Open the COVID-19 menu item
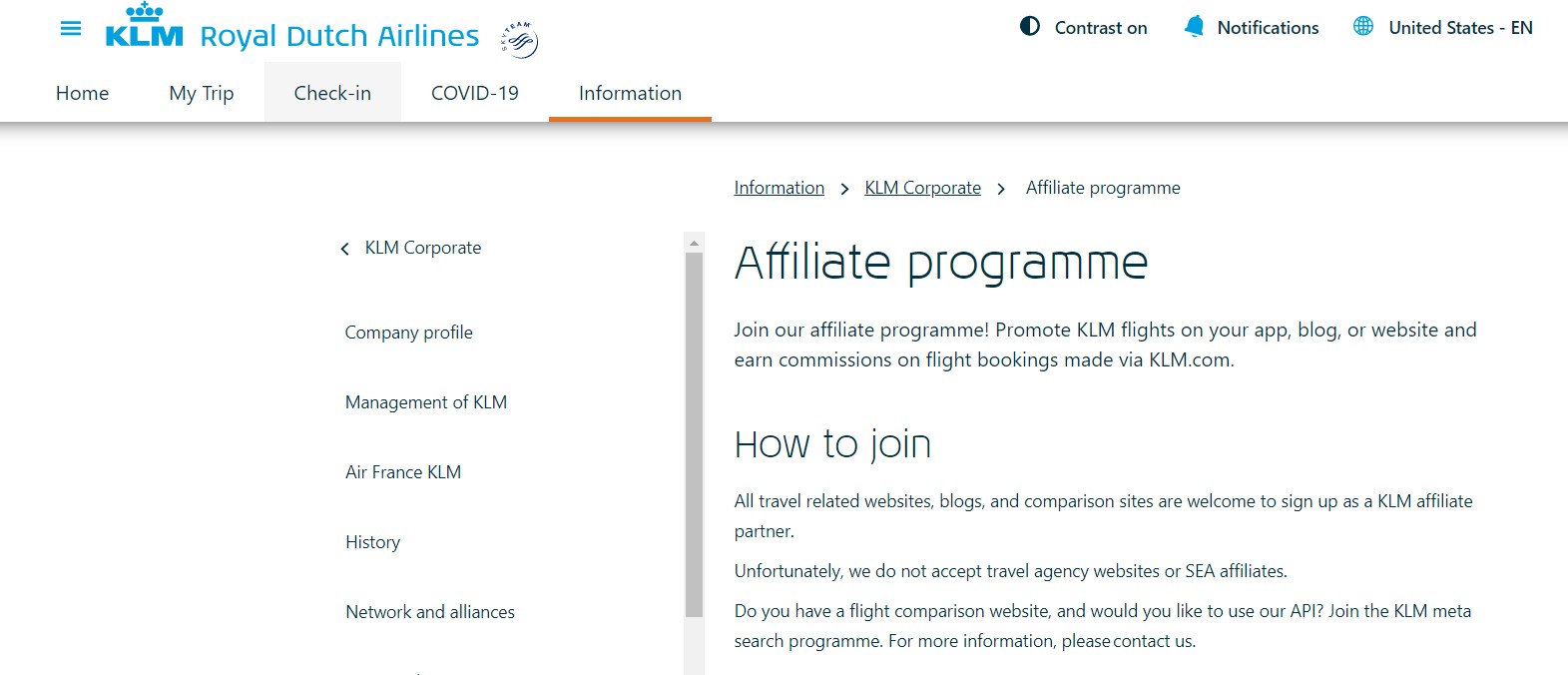Screen dimensions: 1568x675 pyautogui.click(x=474, y=93)
